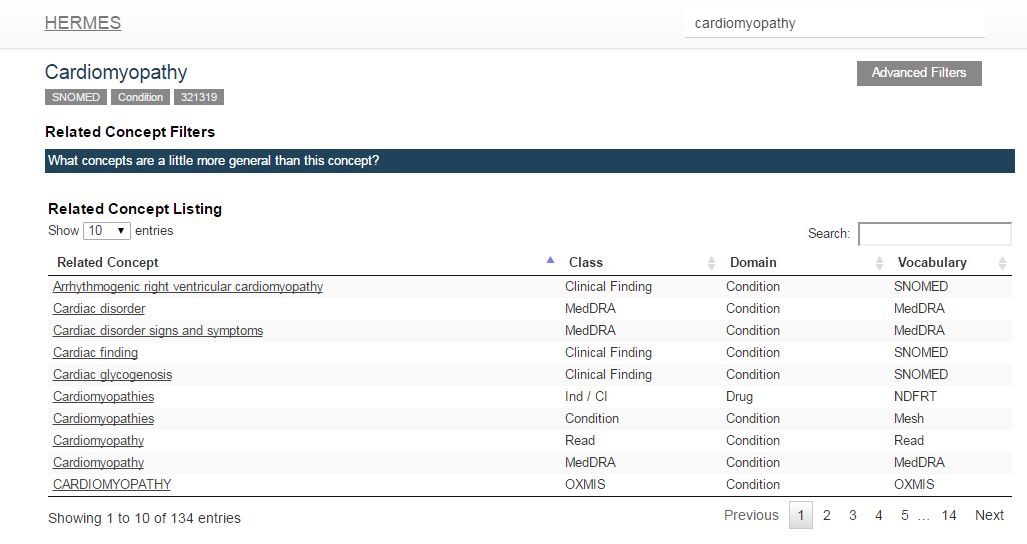Open the Cardiac disorder concept
1027x544 pixels.
pos(99,309)
